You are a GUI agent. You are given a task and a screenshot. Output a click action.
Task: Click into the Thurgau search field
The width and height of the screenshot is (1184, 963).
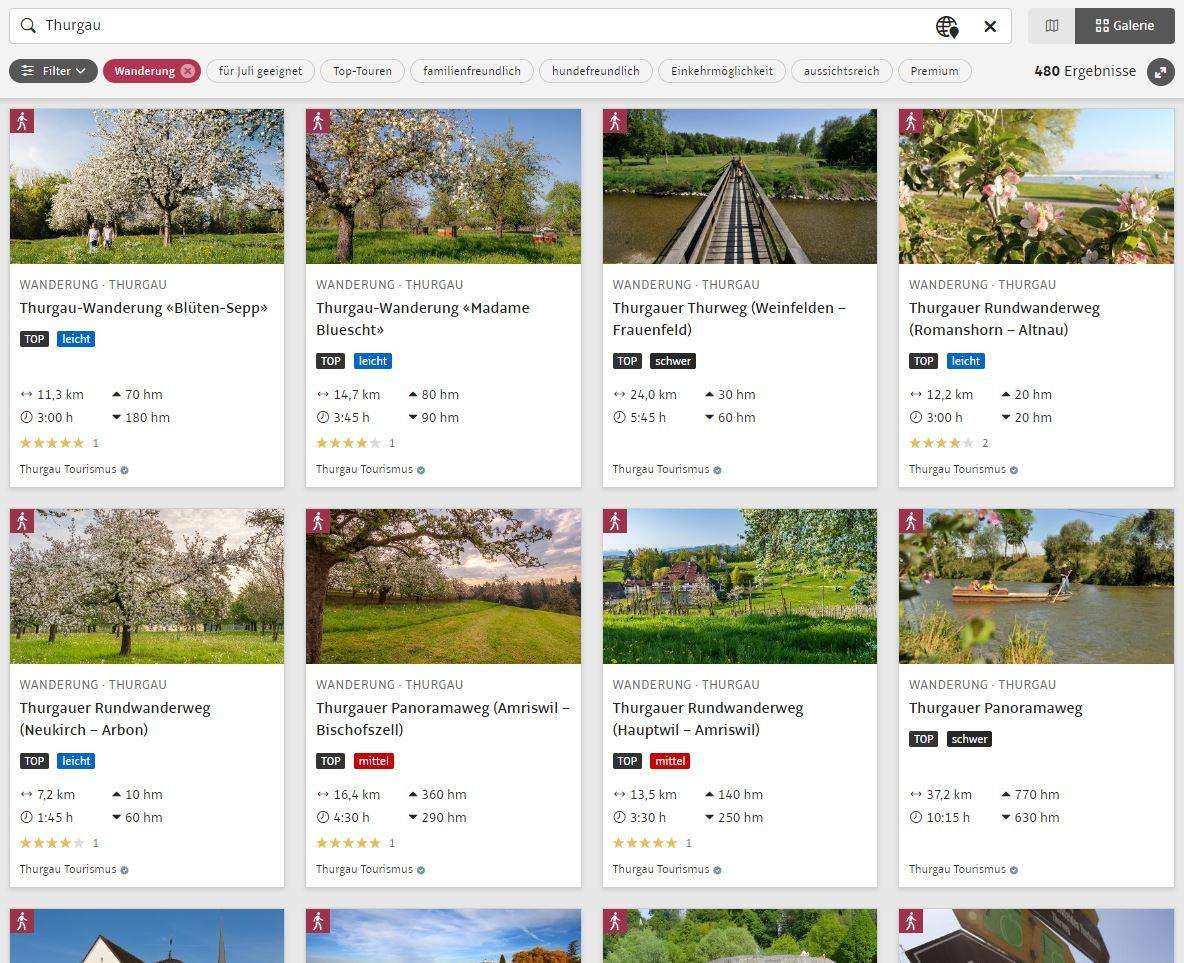tap(480, 26)
